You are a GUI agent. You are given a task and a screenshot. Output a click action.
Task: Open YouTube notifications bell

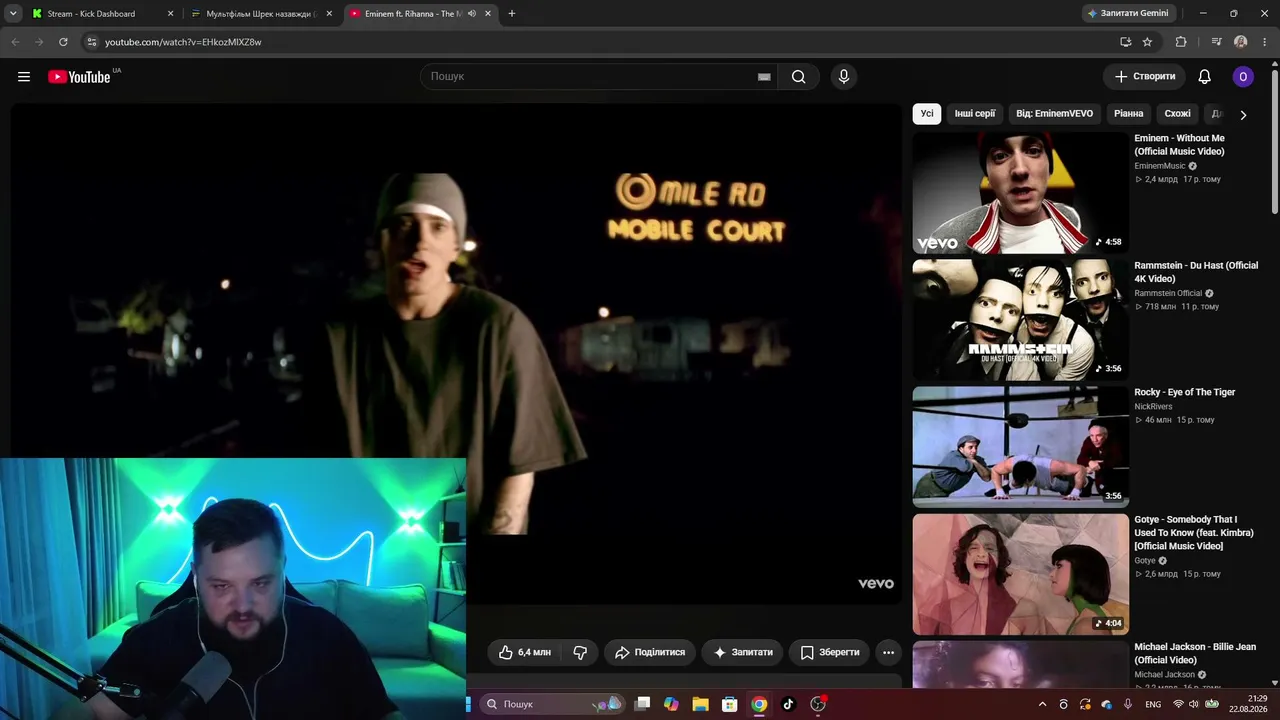click(x=1205, y=77)
